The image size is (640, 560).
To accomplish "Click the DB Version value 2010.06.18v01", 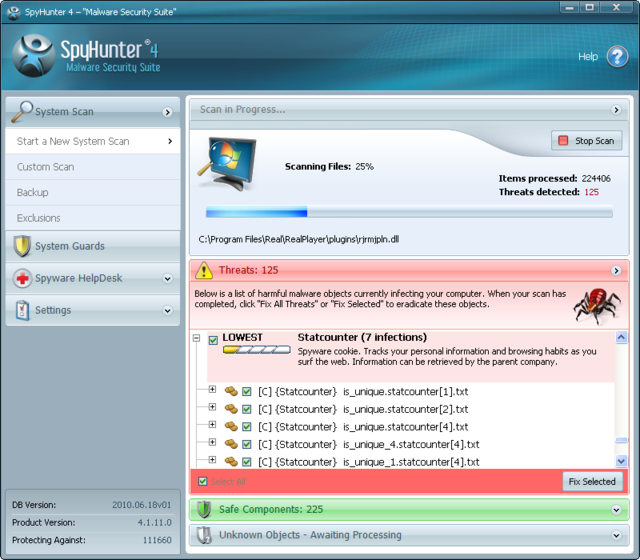I will pos(142,505).
